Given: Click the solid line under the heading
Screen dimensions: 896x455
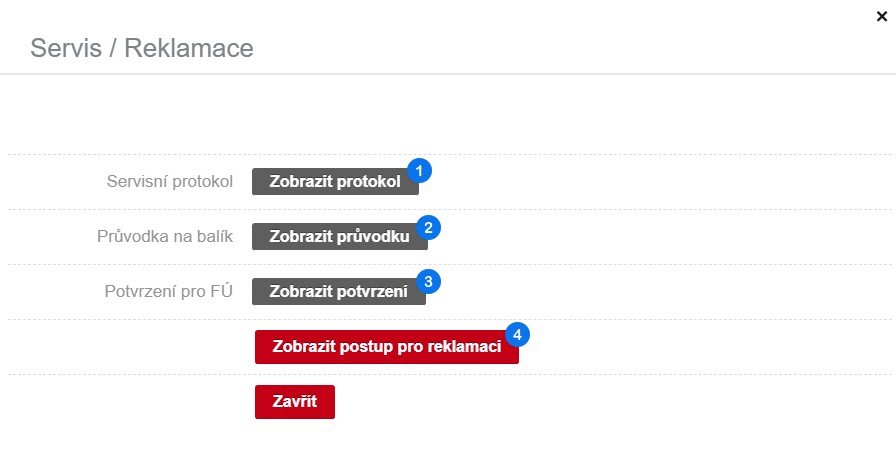Looking at the screenshot, I should pyautogui.click(x=448, y=74).
